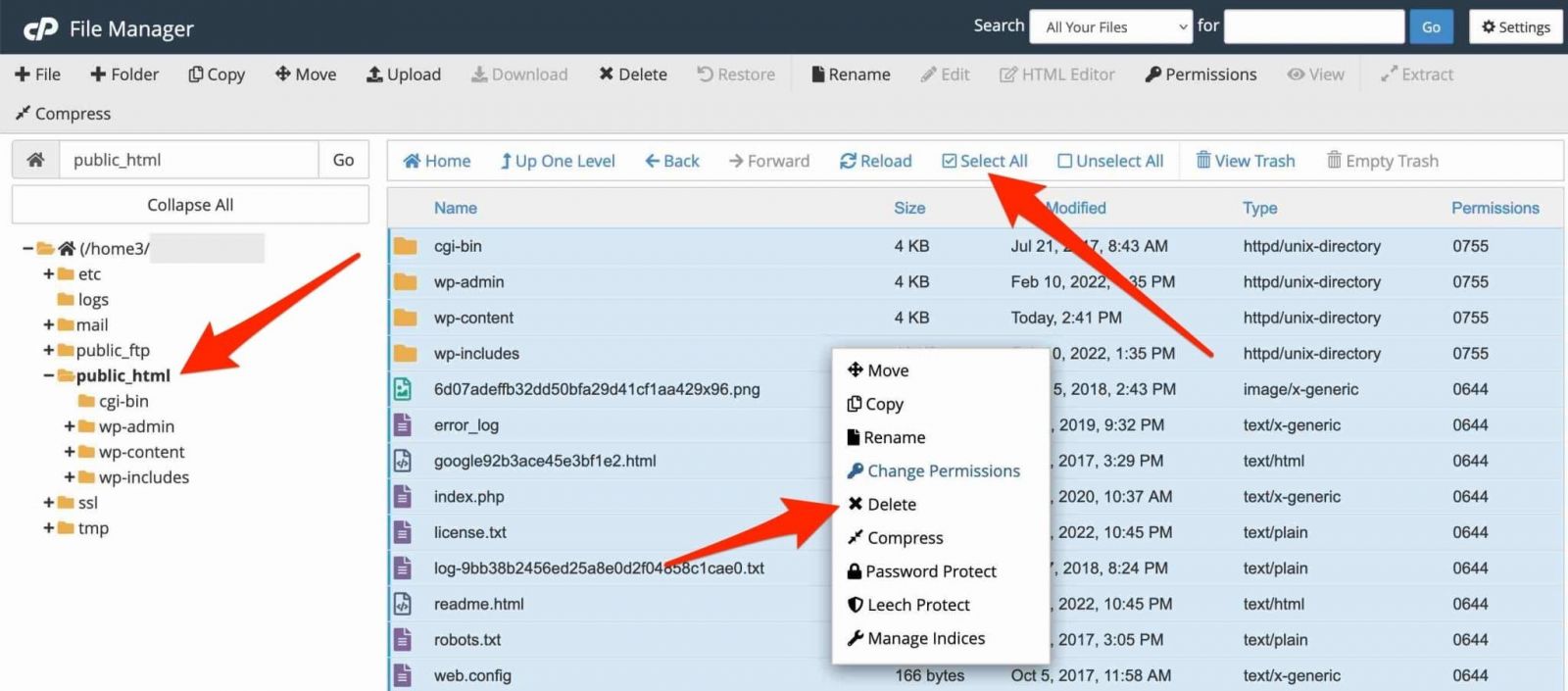Click Up One Level
This screenshot has width=1568, height=691.
[x=558, y=162]
